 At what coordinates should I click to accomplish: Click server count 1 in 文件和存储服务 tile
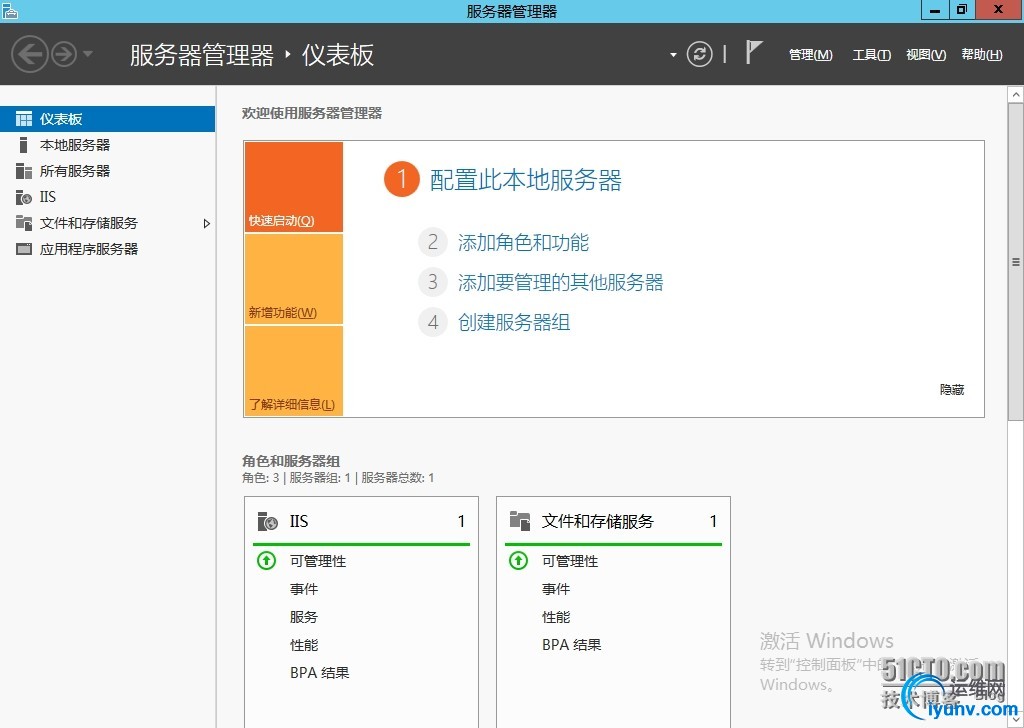[713, 521]
